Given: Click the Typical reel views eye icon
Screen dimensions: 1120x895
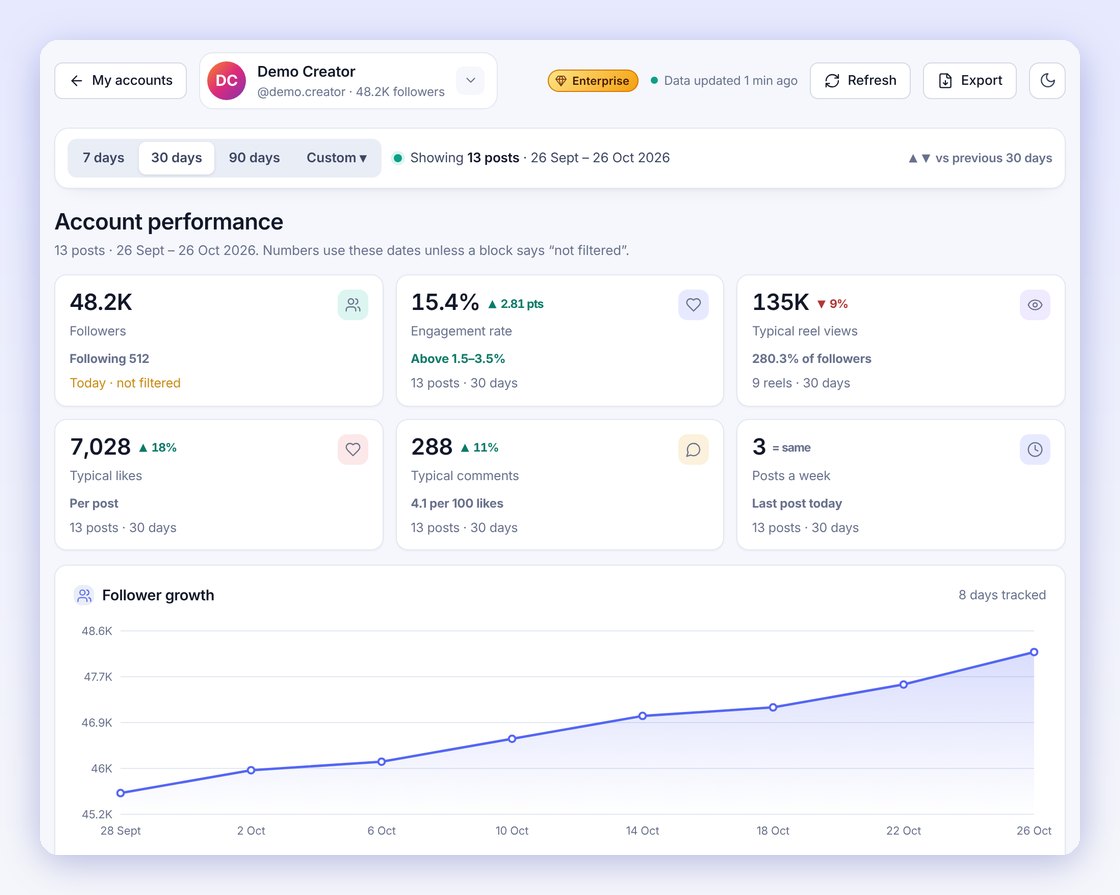Looking at the screenshot, I should pos(1035,305).
